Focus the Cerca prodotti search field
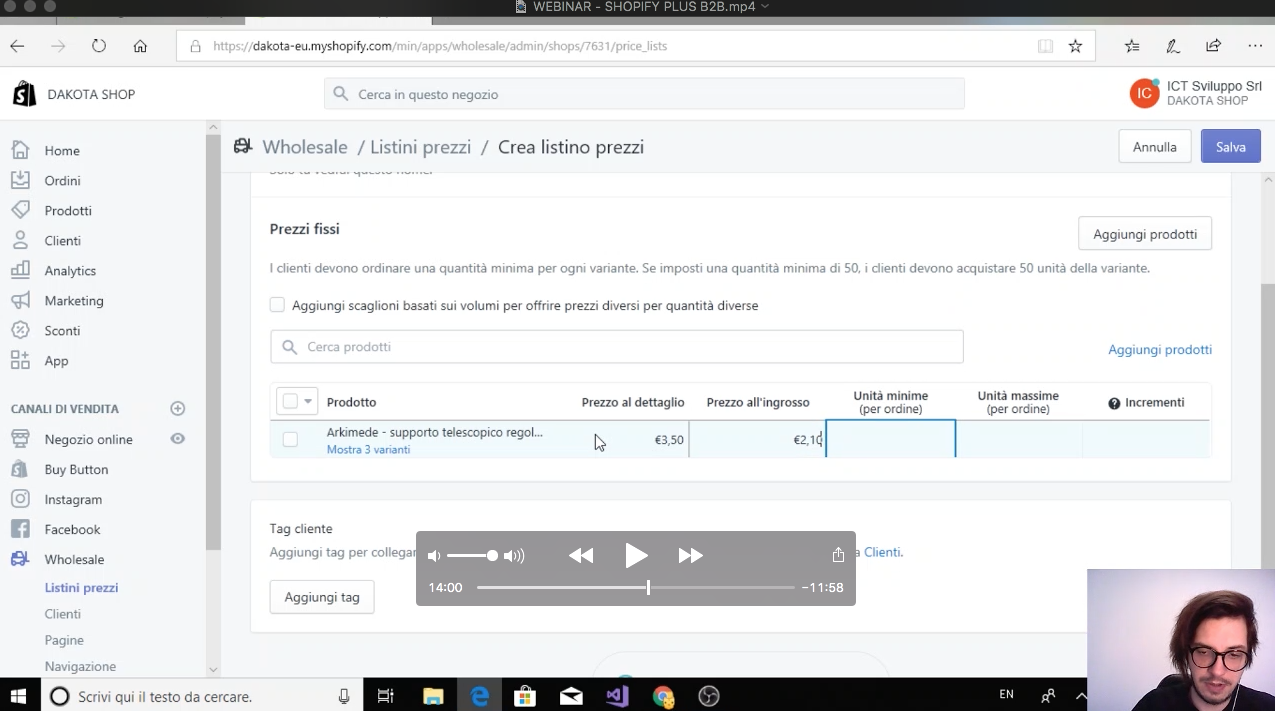Screen dimensions: 1275x711 coord(617,347)
